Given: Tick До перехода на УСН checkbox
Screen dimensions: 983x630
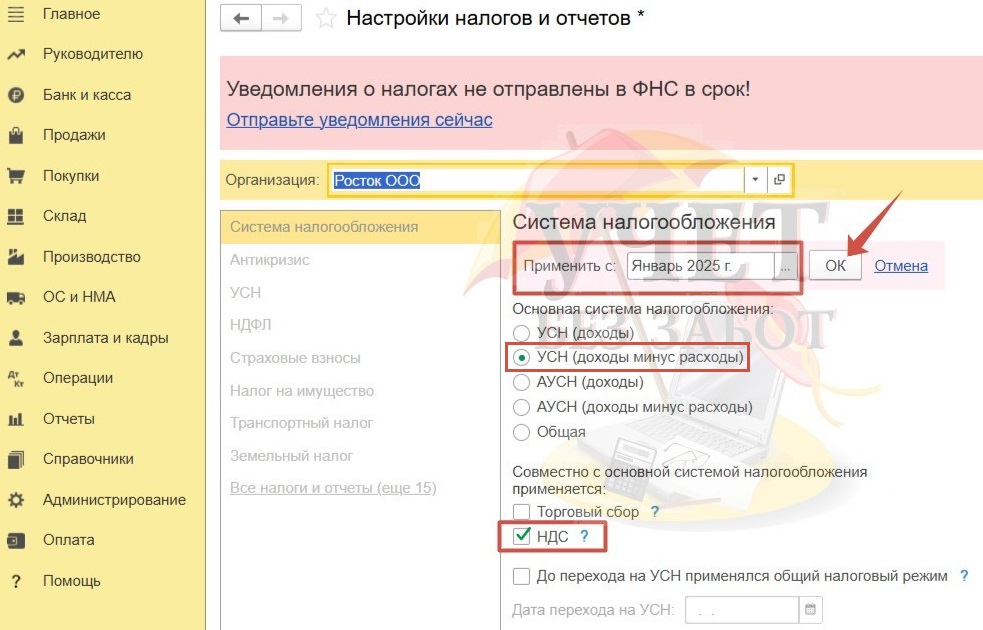Looking at the screenshot, I should click(521, 576).
